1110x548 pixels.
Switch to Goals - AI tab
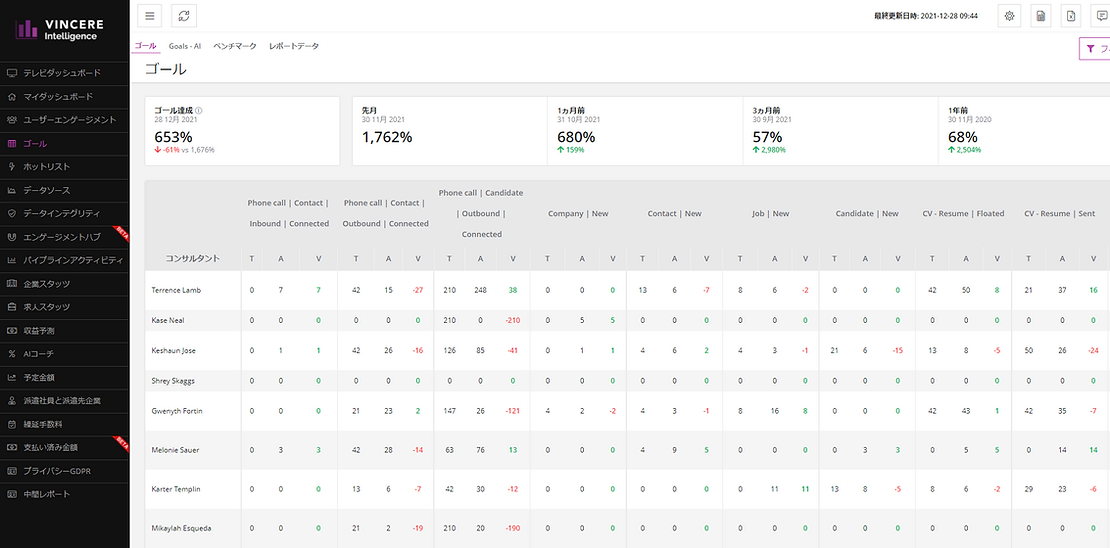pyautogui.click(x=185, y=46)
